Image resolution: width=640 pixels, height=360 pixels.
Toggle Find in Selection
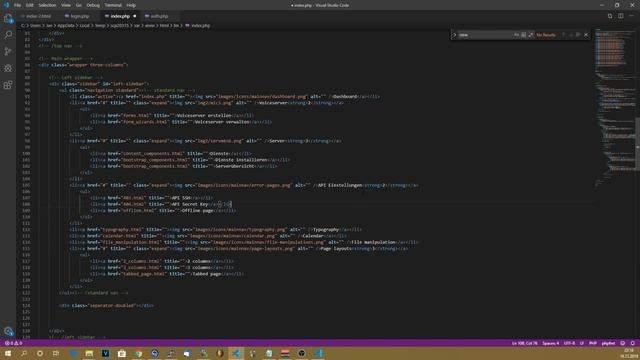(x=578, y=35)
